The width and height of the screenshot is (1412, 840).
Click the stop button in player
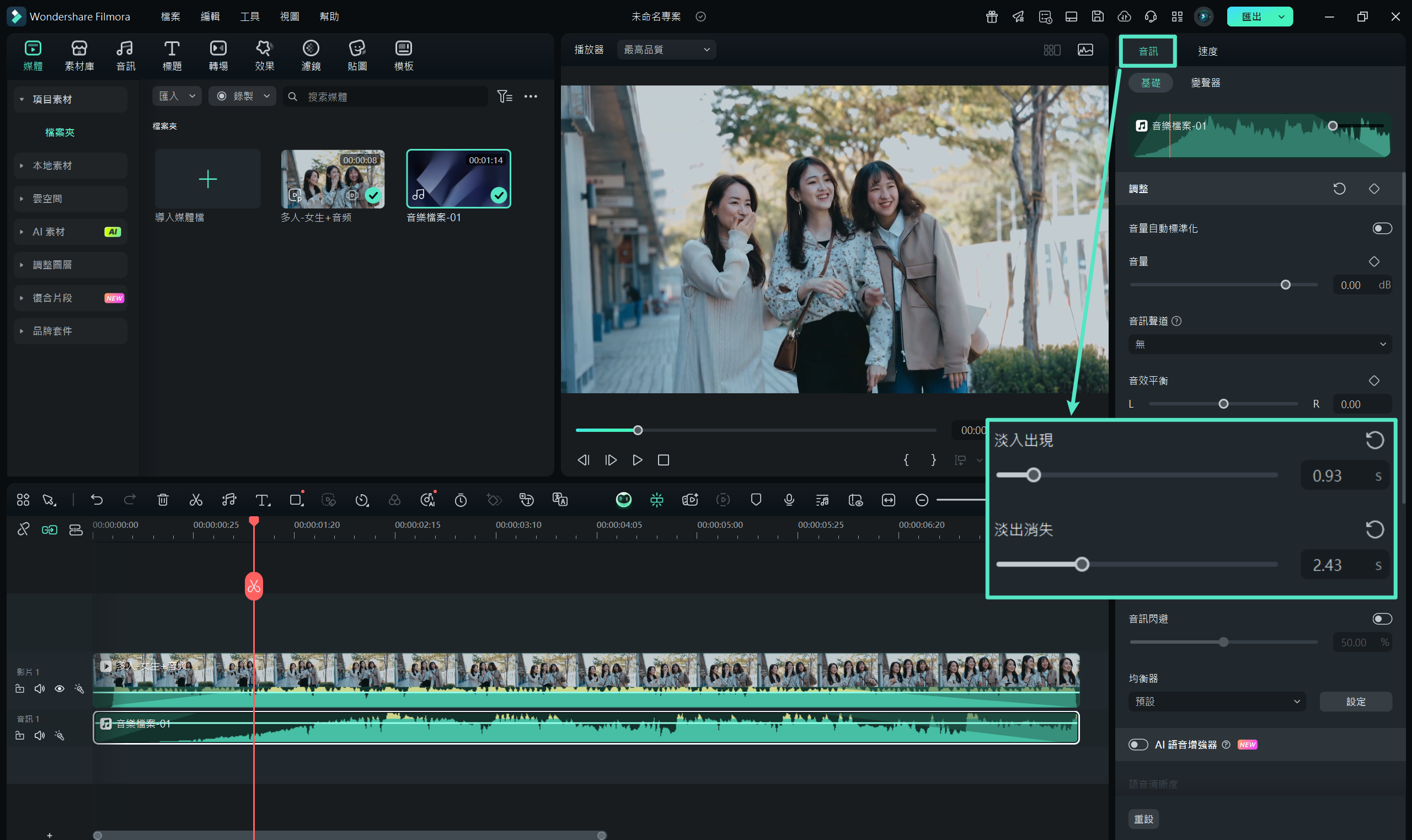click(664, 460)
